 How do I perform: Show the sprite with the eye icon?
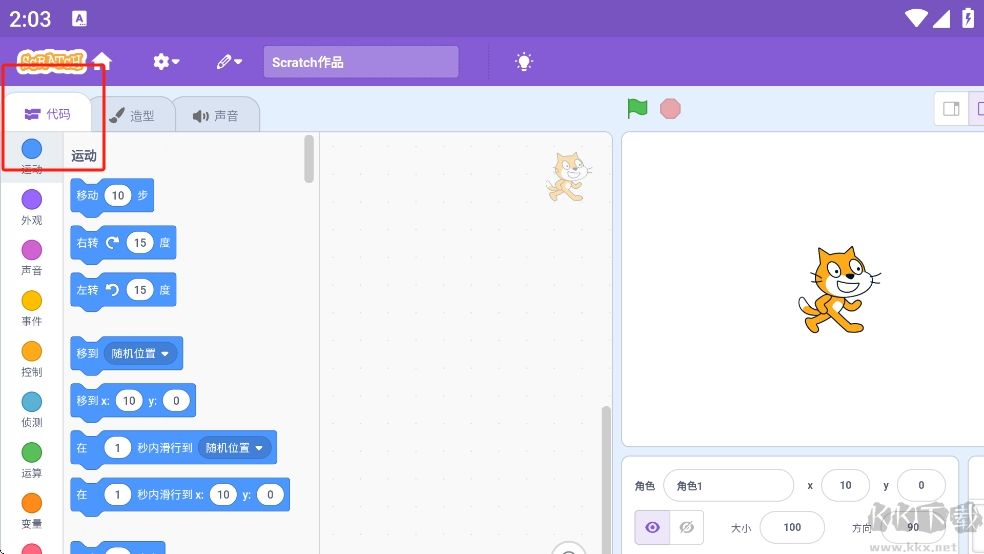click(653, 527)
